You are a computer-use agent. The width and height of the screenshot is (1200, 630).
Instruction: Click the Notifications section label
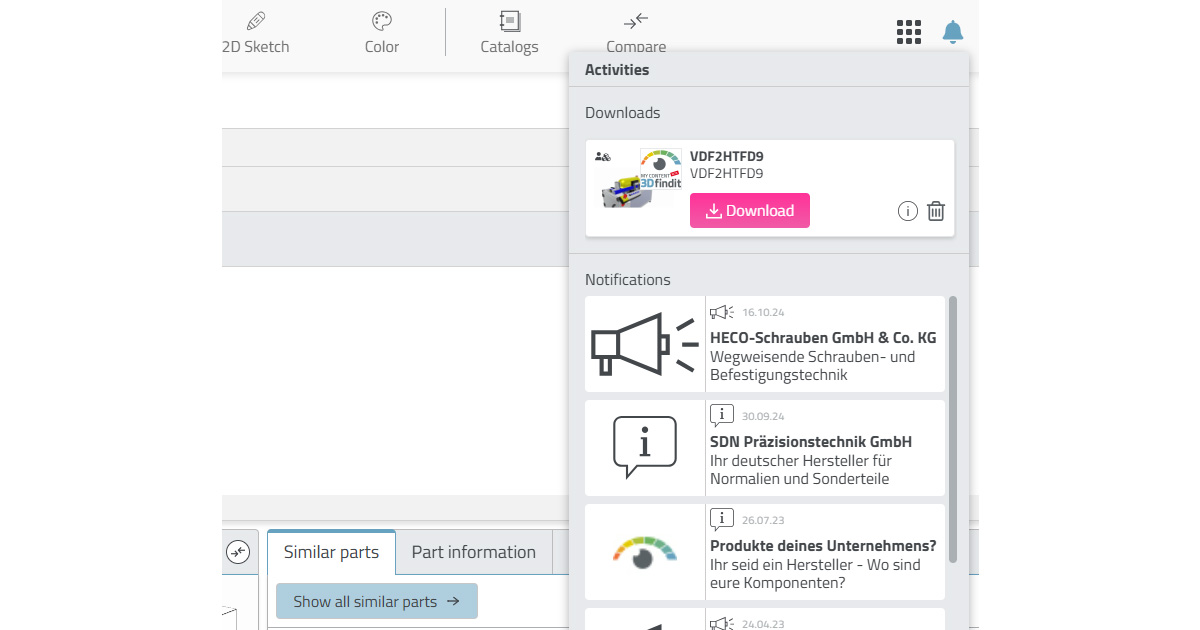(628, 280)
